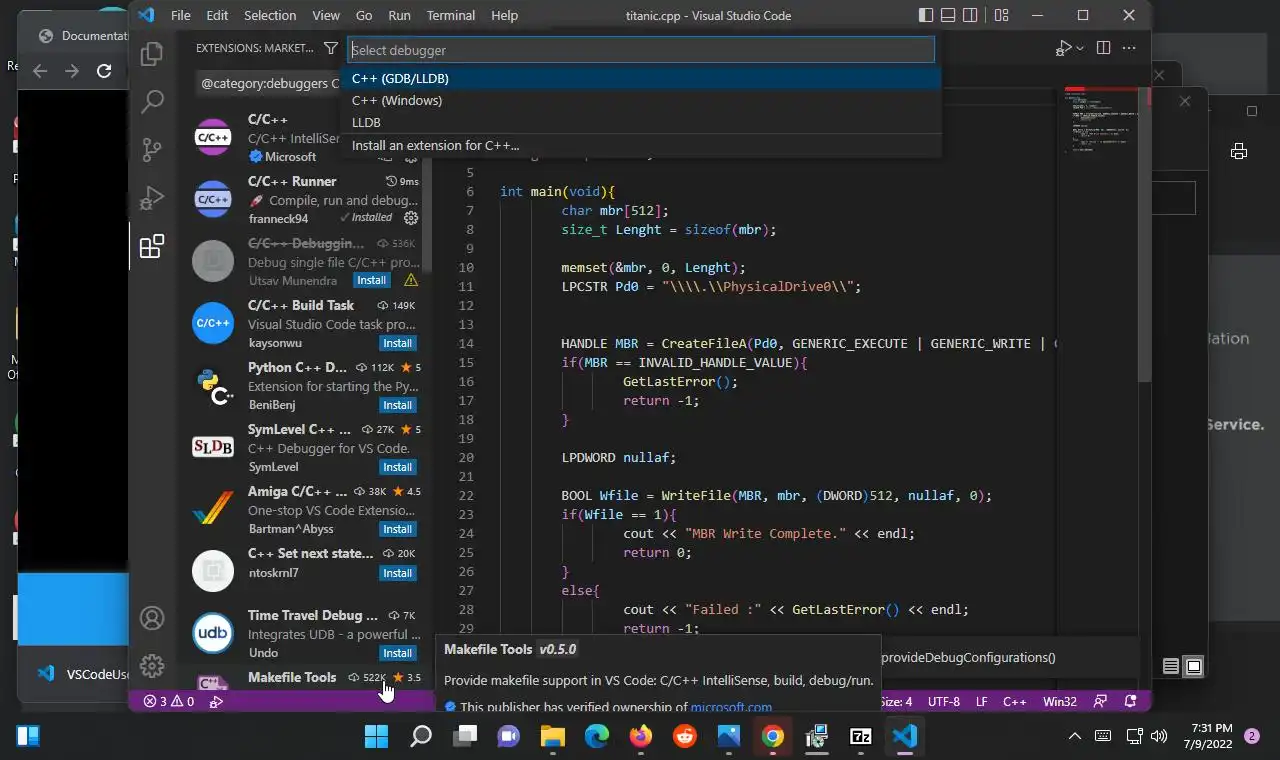
Task: Open Firefox from the taskbar
Action: click(x=641, y=737)
